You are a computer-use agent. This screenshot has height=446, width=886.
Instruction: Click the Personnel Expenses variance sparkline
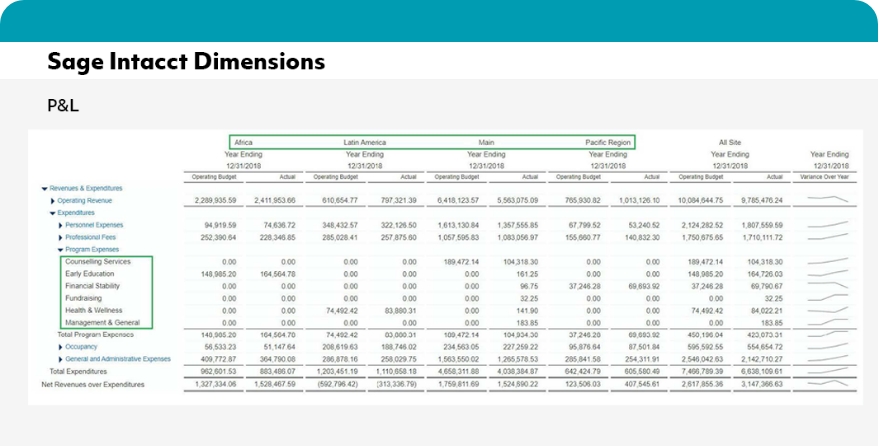[x=826, y=225]
